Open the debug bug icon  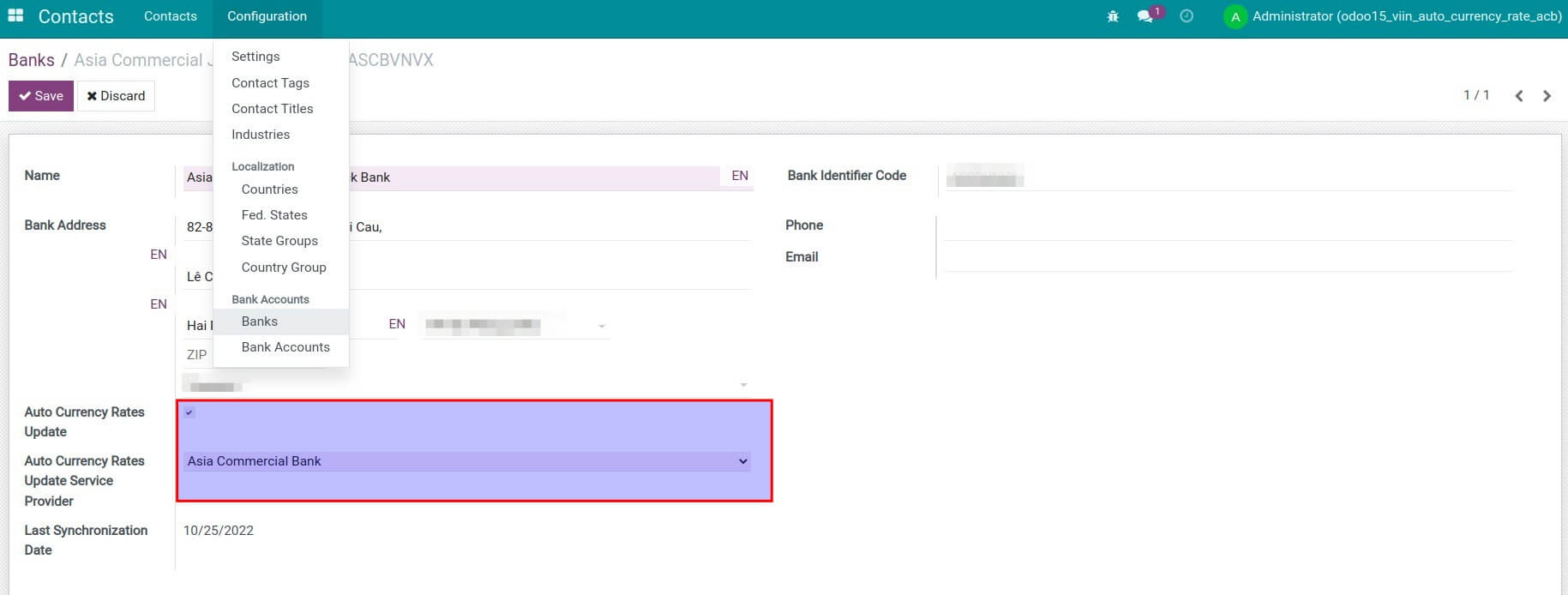point(1113,16)
